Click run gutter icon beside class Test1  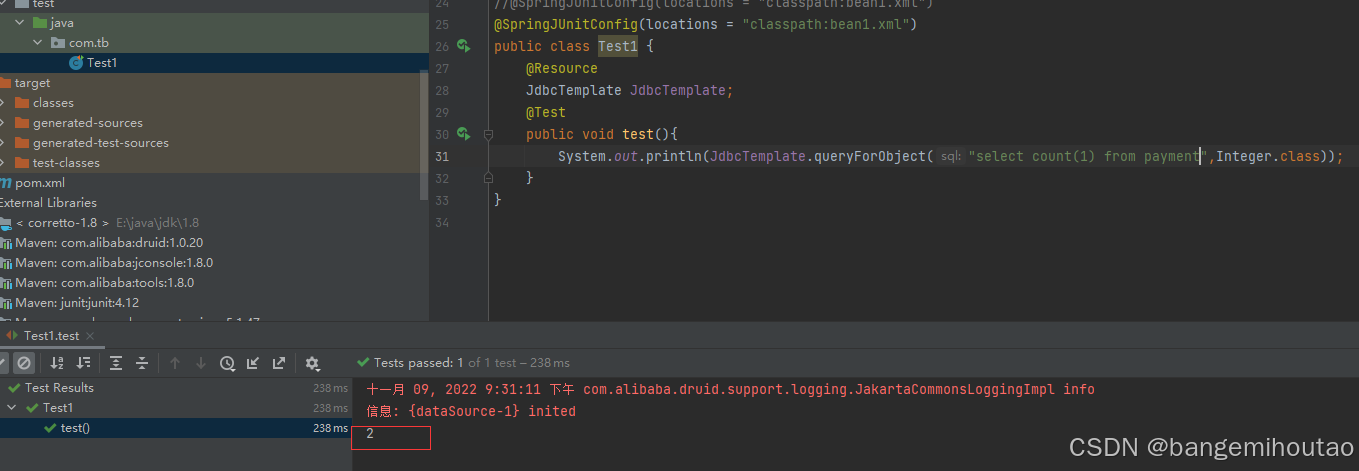click(x=463, y=46)
